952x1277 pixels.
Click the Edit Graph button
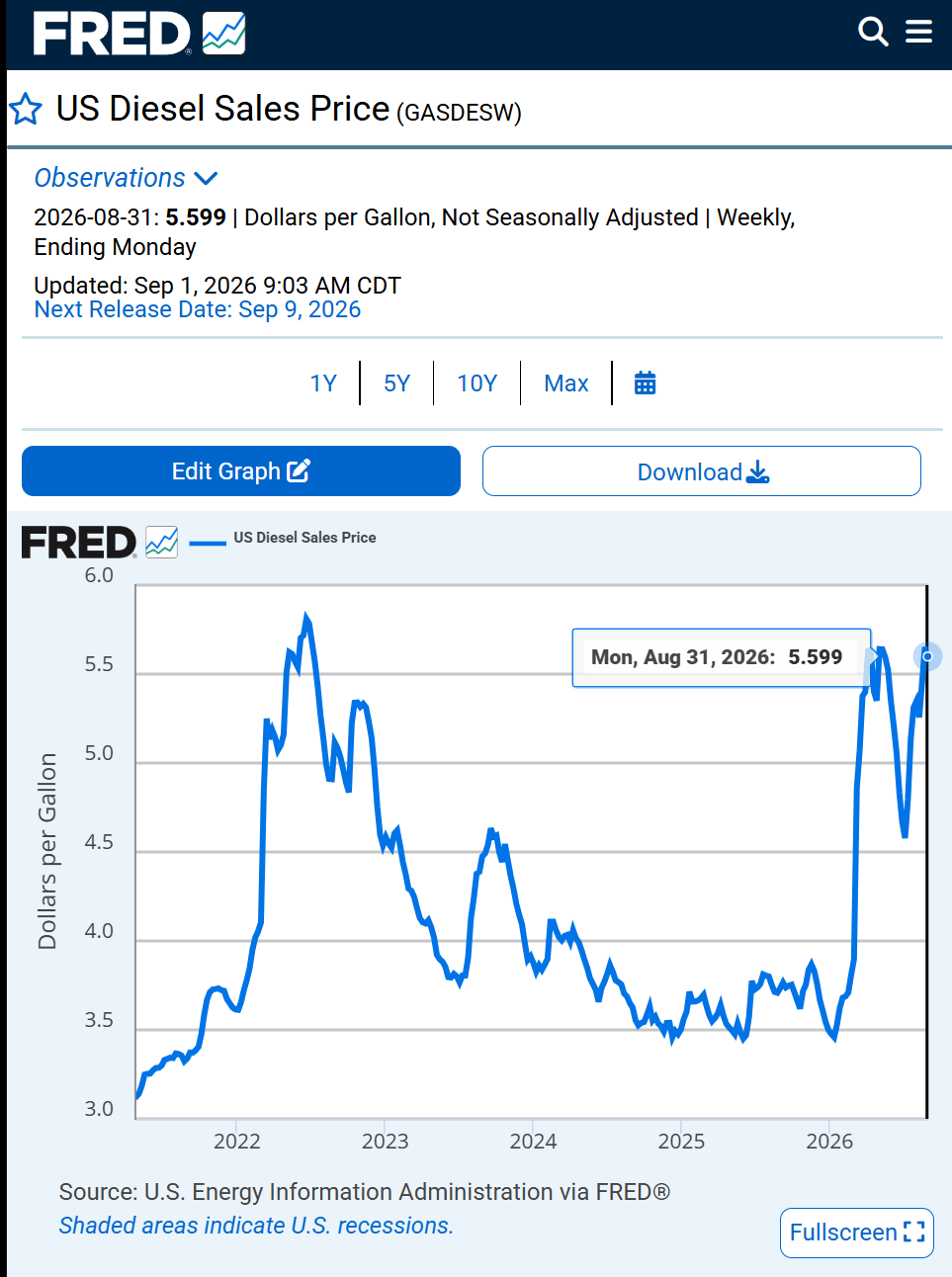241,470
